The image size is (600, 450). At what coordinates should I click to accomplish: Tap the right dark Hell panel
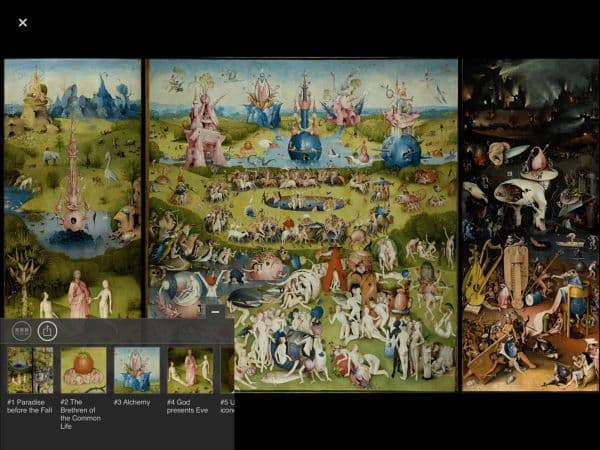pos(531,225)
